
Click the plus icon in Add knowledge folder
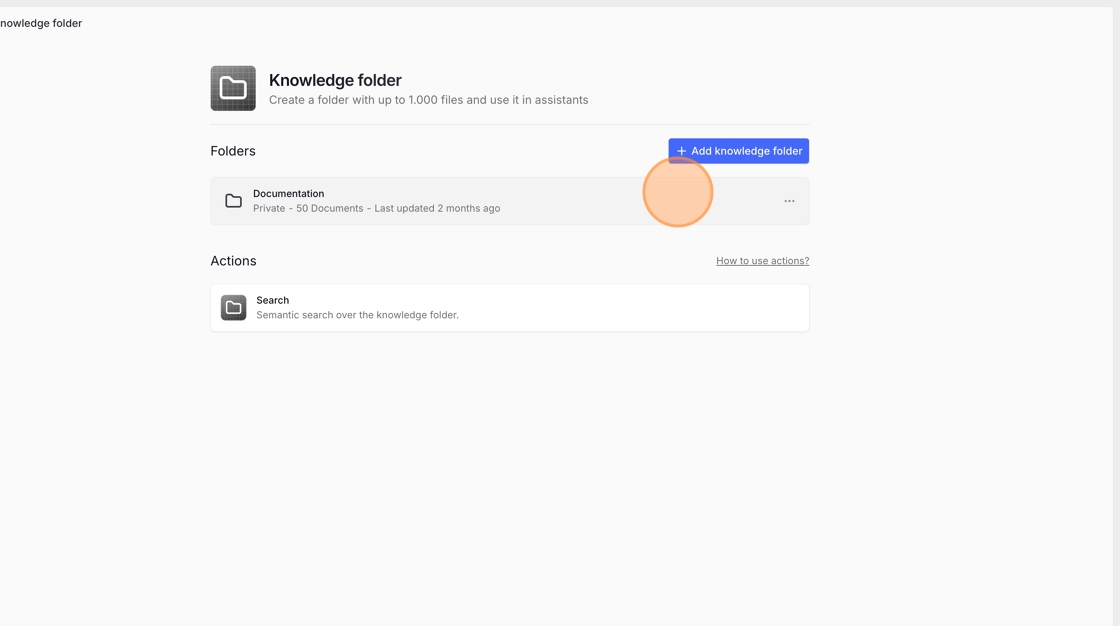pyautogui.click(x=681, y=151)
